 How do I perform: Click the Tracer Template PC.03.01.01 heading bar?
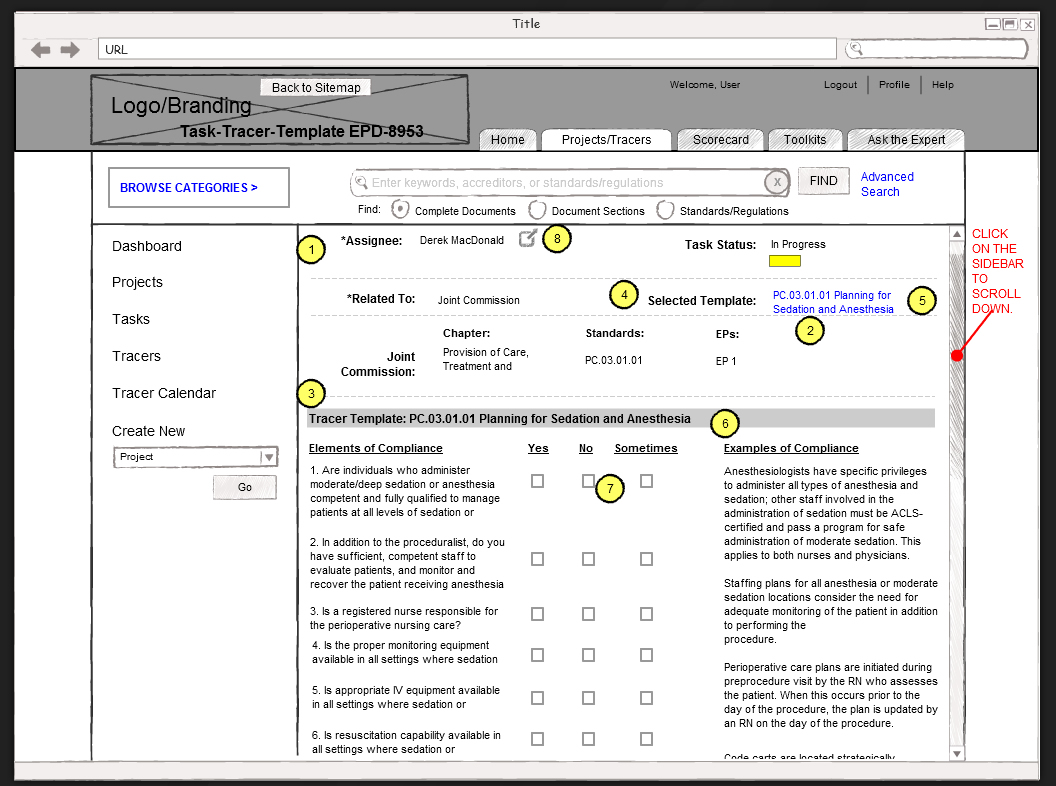point(621,418)
